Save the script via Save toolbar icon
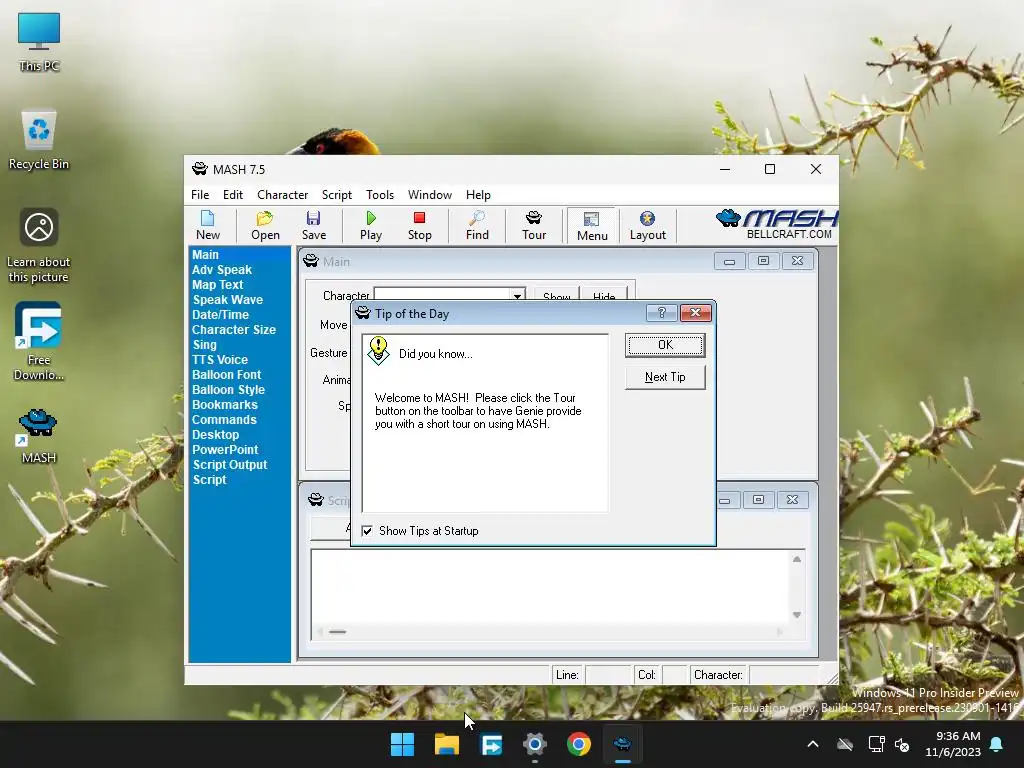Image resolution: width=1024 pixels, height=768 pixels. (313, 226)
